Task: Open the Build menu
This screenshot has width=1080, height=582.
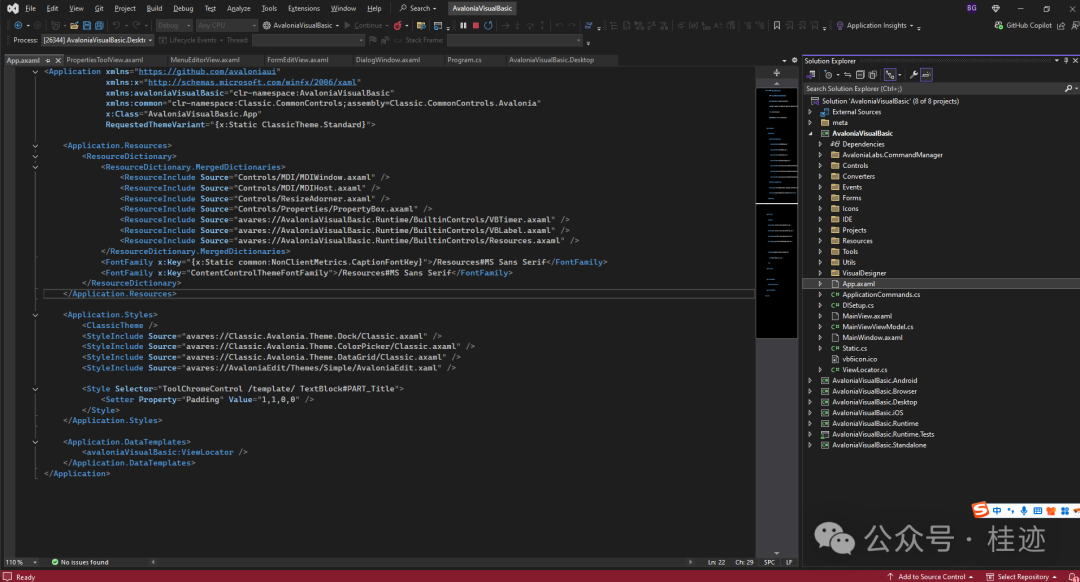Action: tap(154, 8)
